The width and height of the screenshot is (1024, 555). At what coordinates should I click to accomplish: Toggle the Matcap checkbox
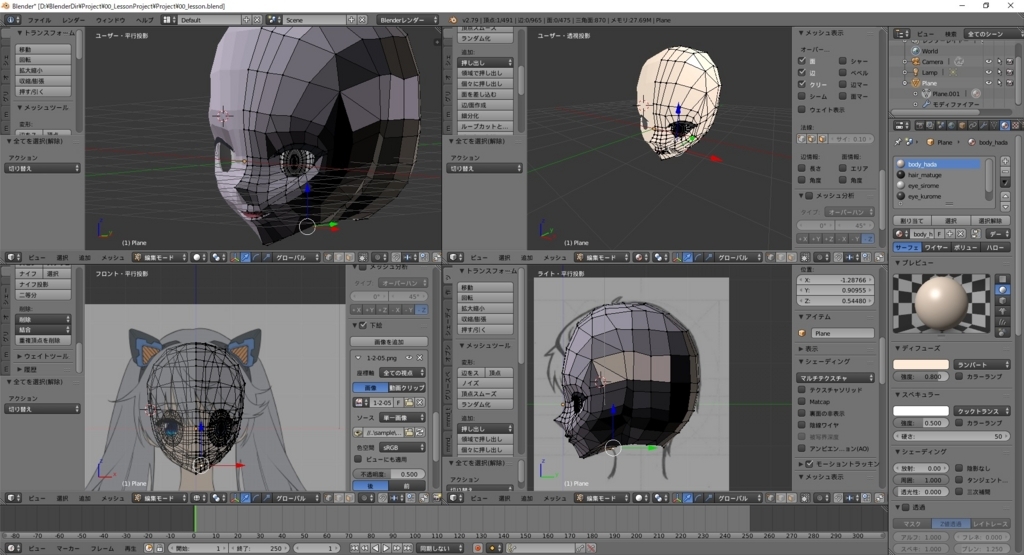[801, 401]
